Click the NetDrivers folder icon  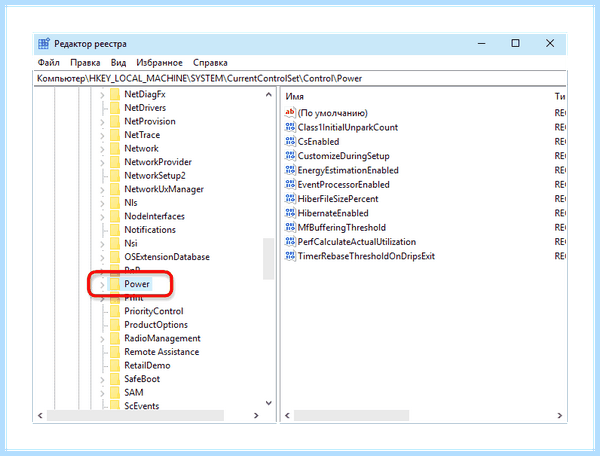[x=115, y=108]
